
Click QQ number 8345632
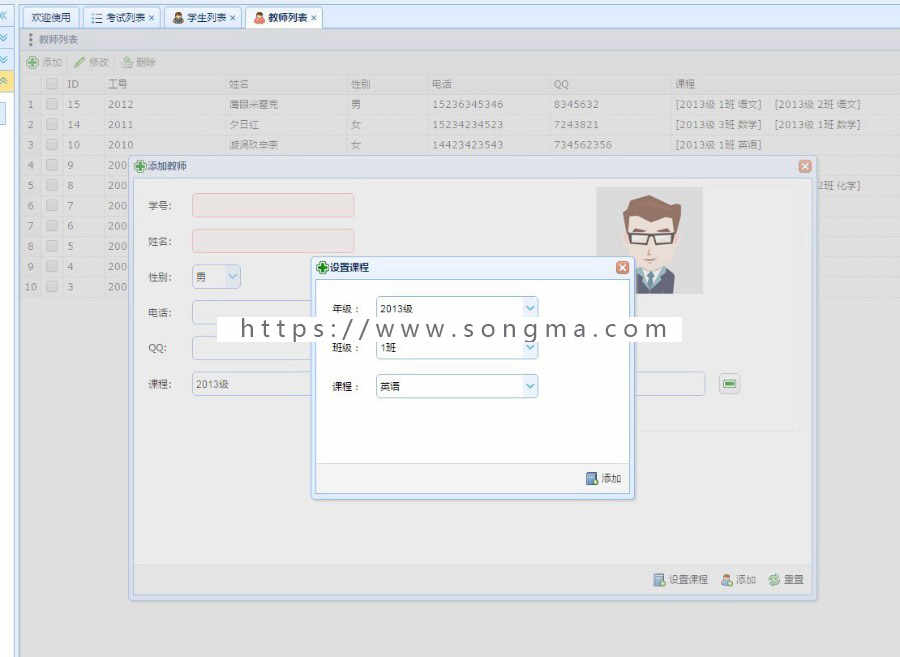tap(576, 104)
